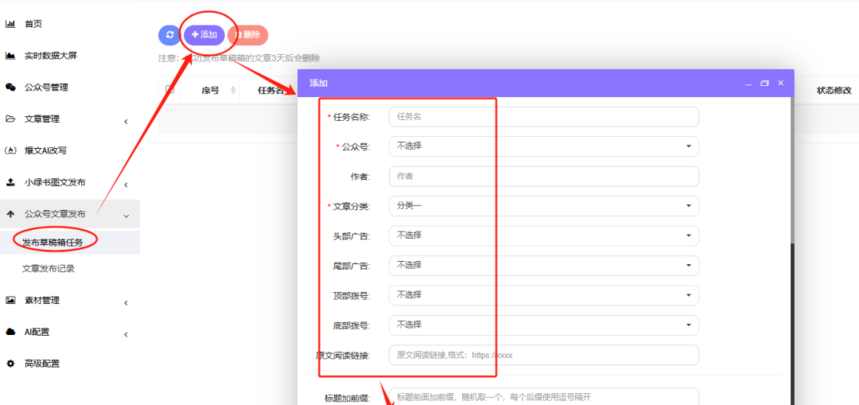Click the AI配置 cloud icon
The height and width of the screenshot is (405, 859).
(10, 332)
